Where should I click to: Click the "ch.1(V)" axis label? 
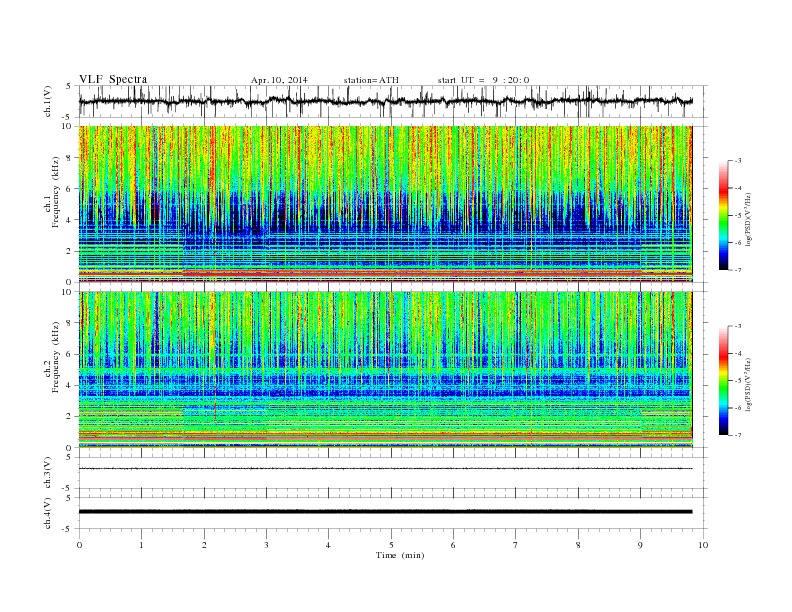coord(48,103)
